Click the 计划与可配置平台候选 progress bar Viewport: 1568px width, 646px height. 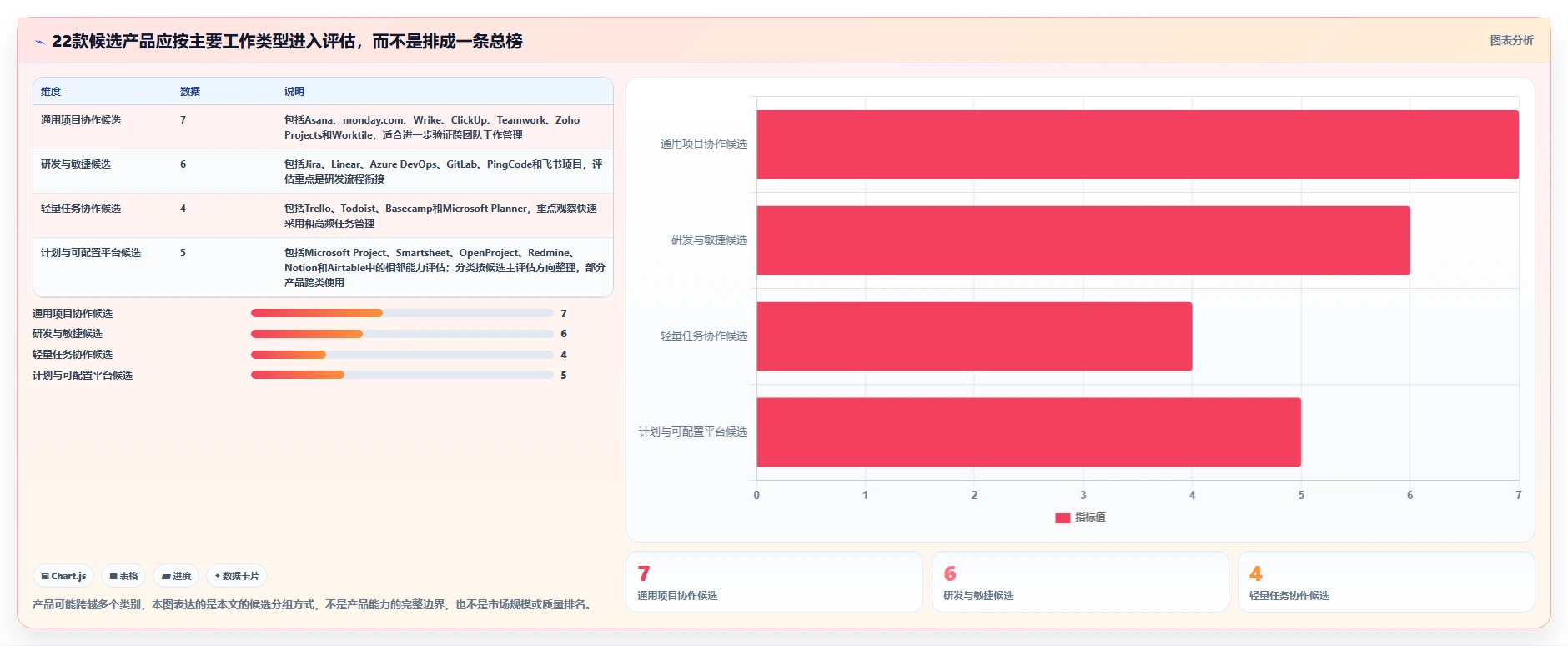(402, 375)
